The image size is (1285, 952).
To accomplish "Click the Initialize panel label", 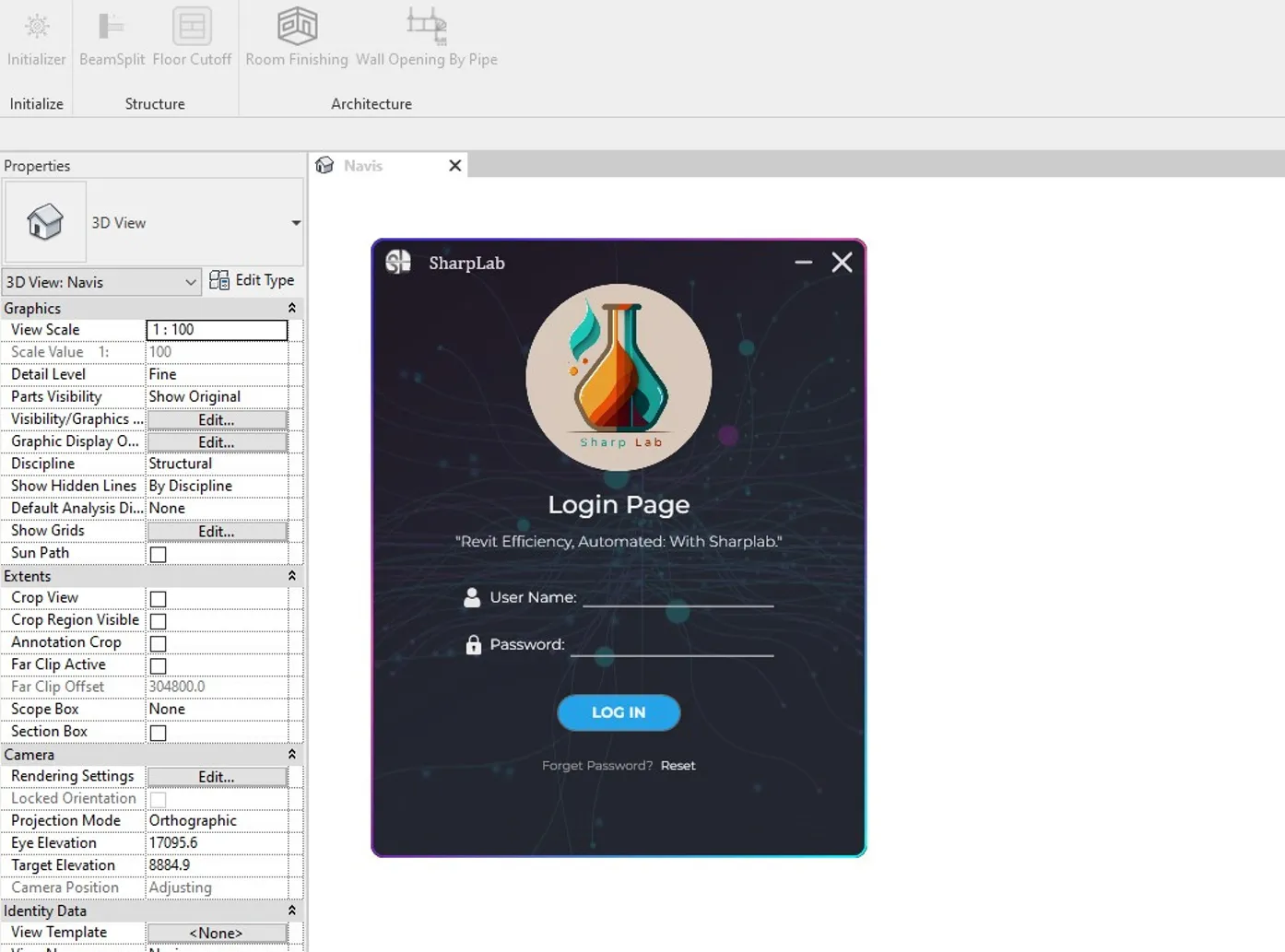I will click(x=37, y=104).
